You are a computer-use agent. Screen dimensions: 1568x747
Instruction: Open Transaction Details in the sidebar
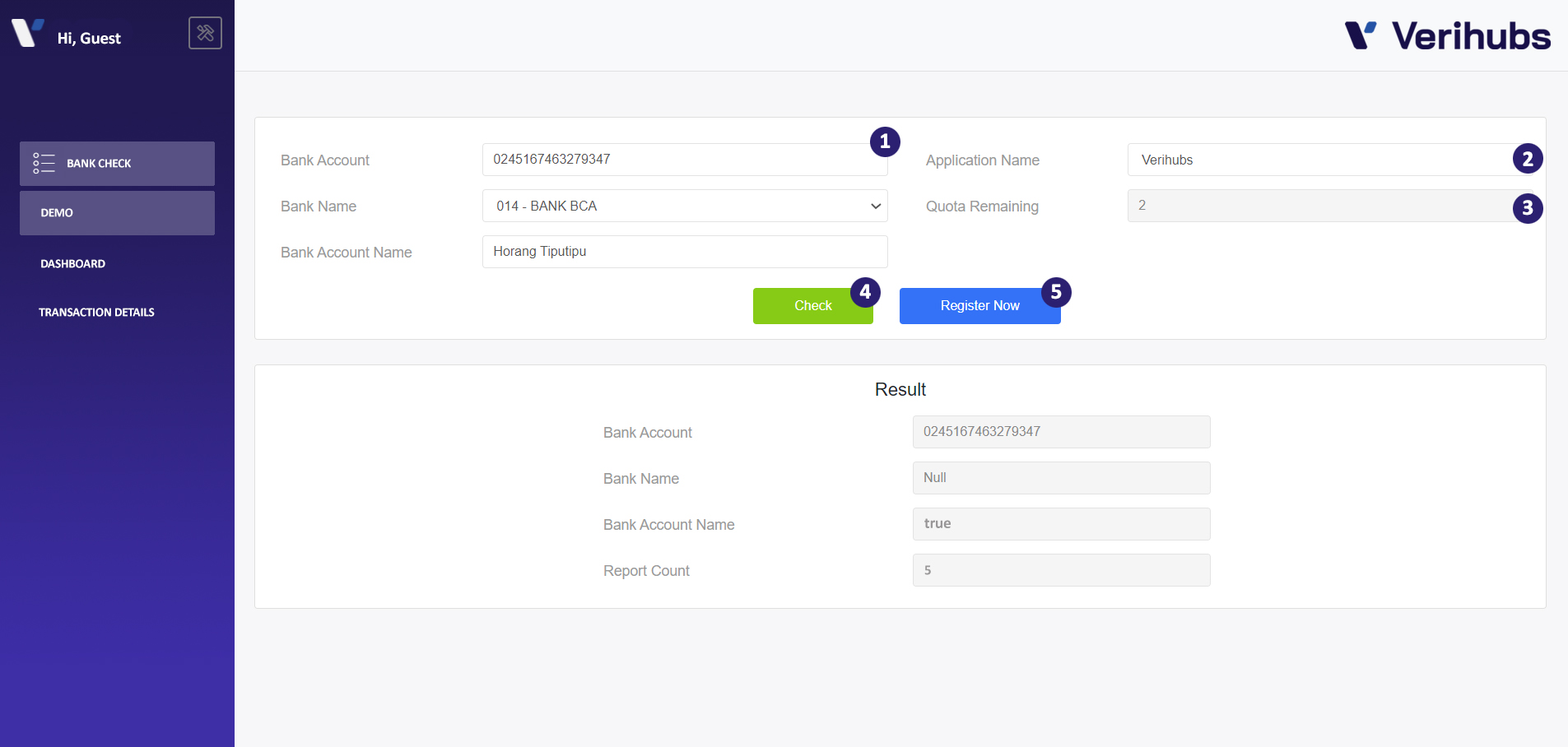(x=96, y=313)
